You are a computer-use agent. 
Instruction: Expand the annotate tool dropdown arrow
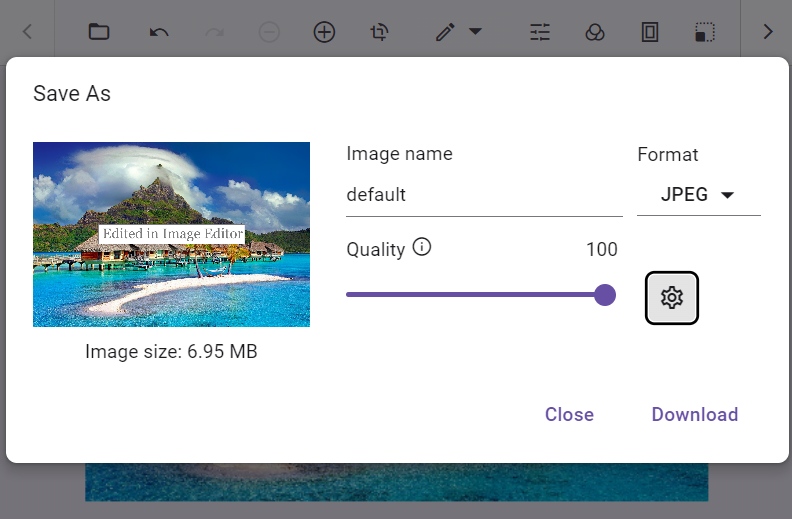click(x=475, y=32)
